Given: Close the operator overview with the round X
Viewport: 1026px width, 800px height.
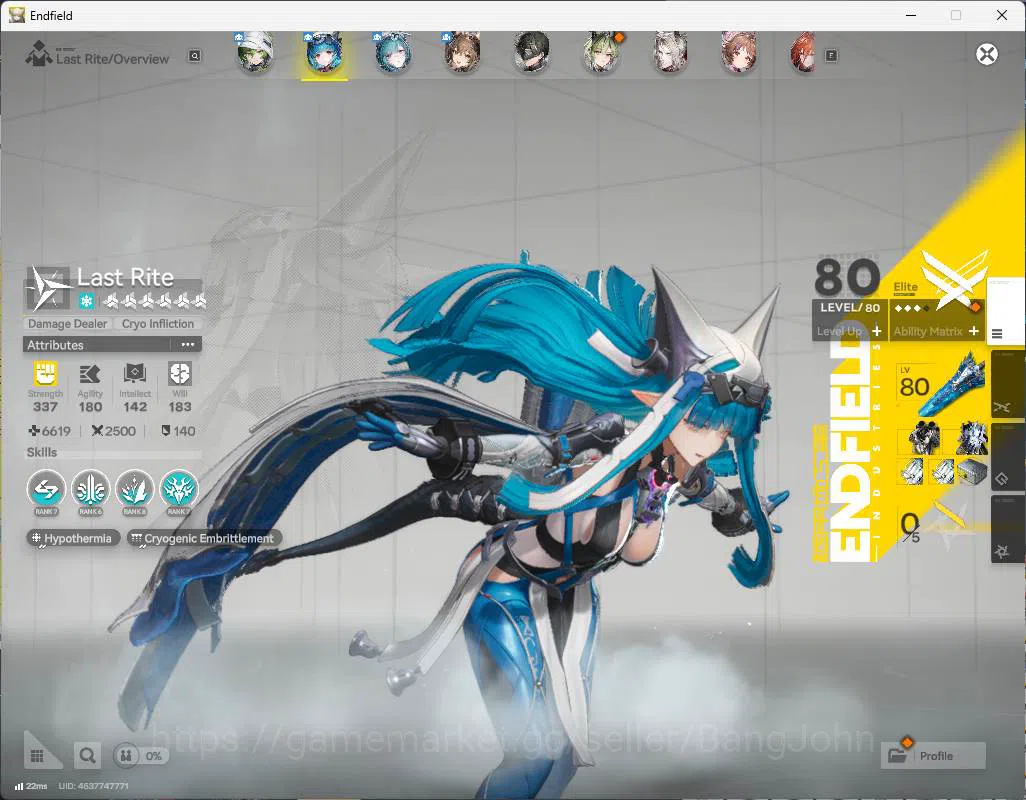Looking at the screenshot, I should 987,54.
